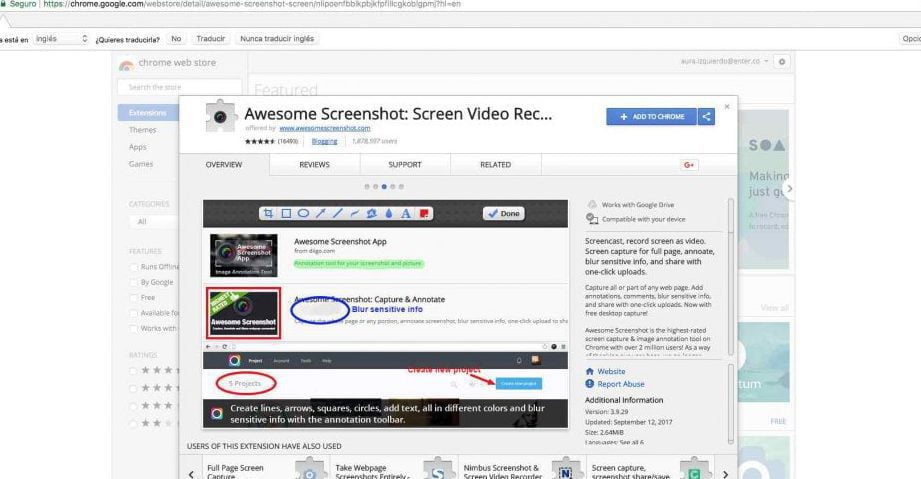The height and width of the screenshot is (479, 921).
Task: Click Full Page Screen Capture puzzle icon
Action: (310, 470)
